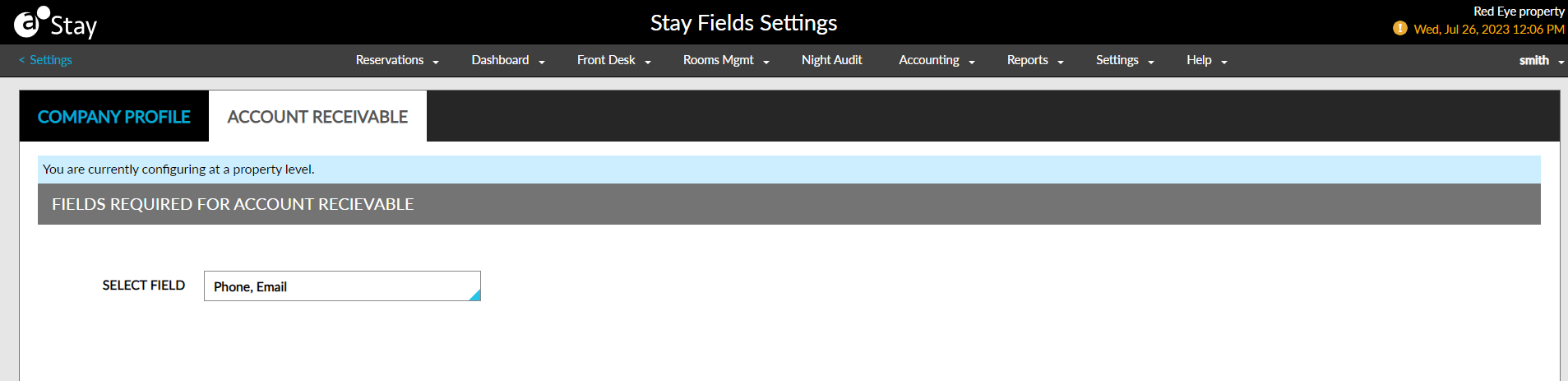Select the Account Receivable tab

coord(317,117)
